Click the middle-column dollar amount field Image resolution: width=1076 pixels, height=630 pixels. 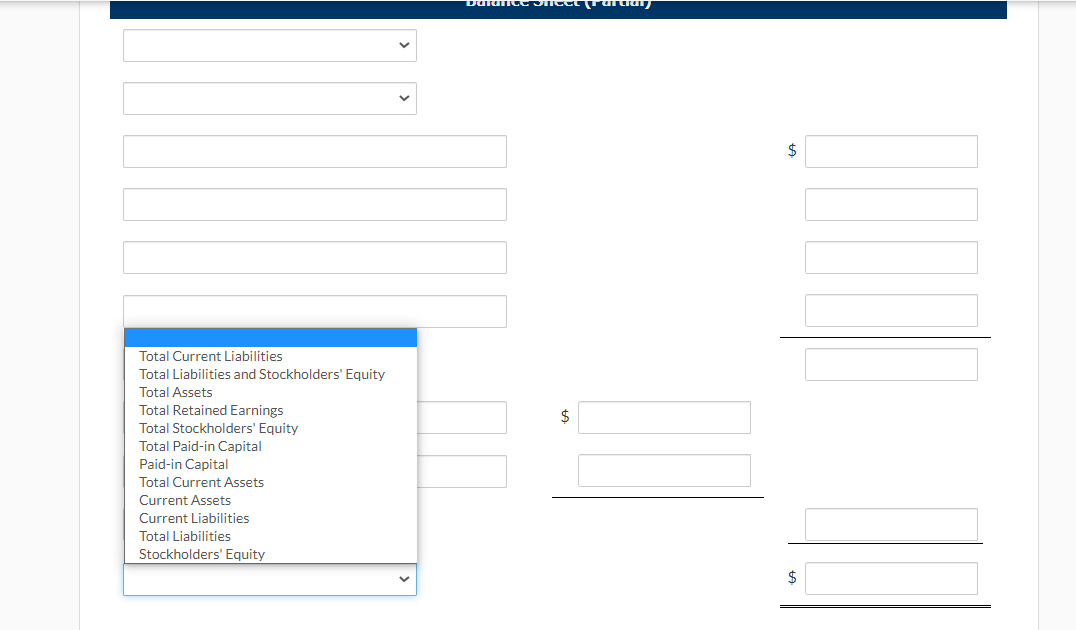664,417
